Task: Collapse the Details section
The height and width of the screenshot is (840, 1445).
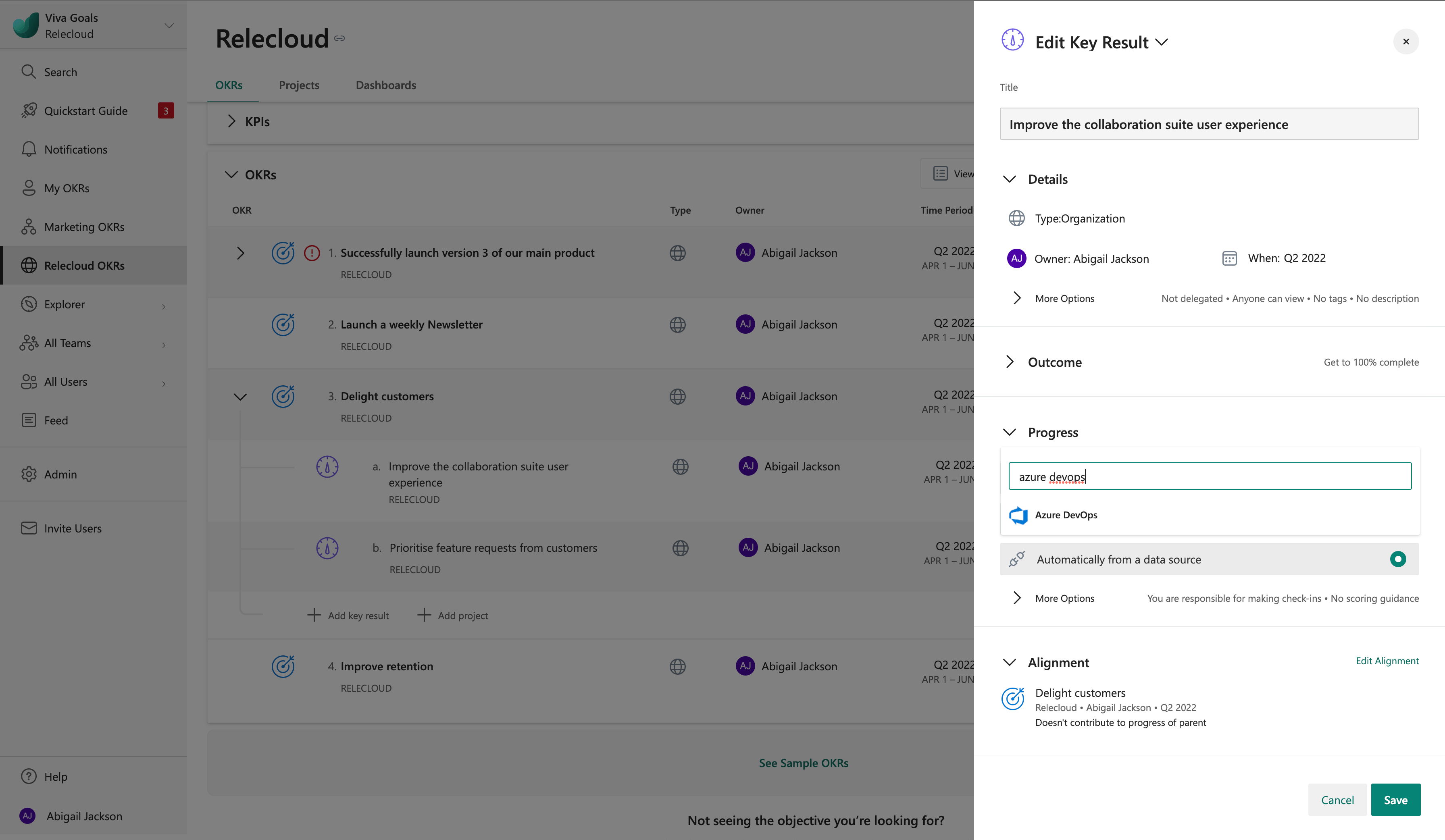Action: click(x=1010, y=179)
